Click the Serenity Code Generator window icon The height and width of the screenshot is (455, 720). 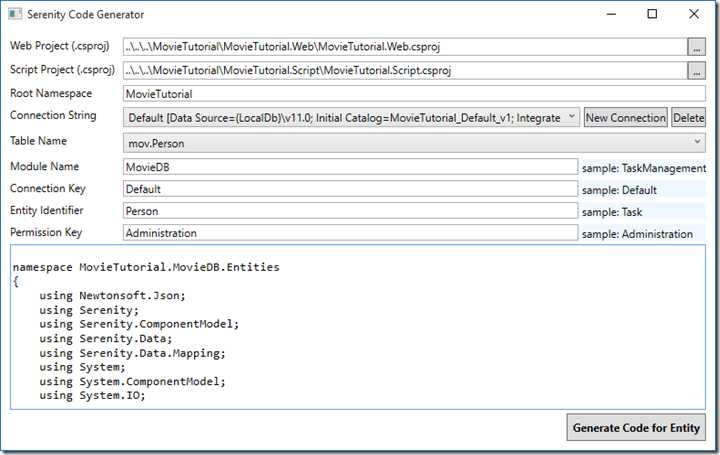pyautogui.click(x=15, y=14)
